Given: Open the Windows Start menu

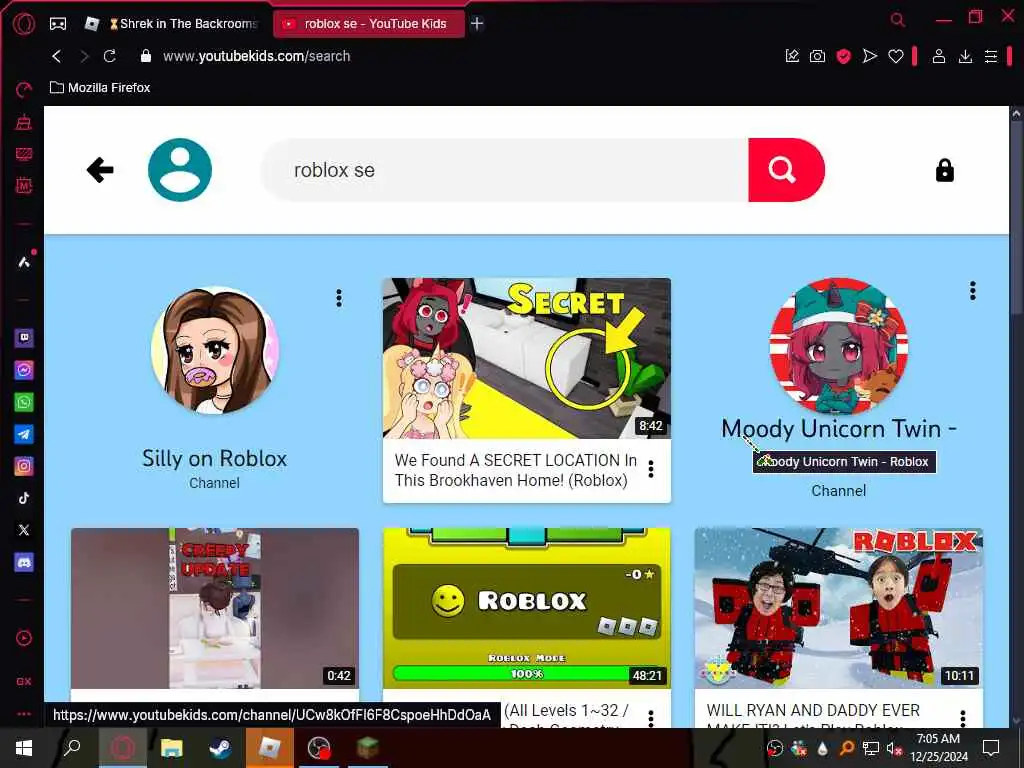Looking at the screenshot, I should 24,748.
